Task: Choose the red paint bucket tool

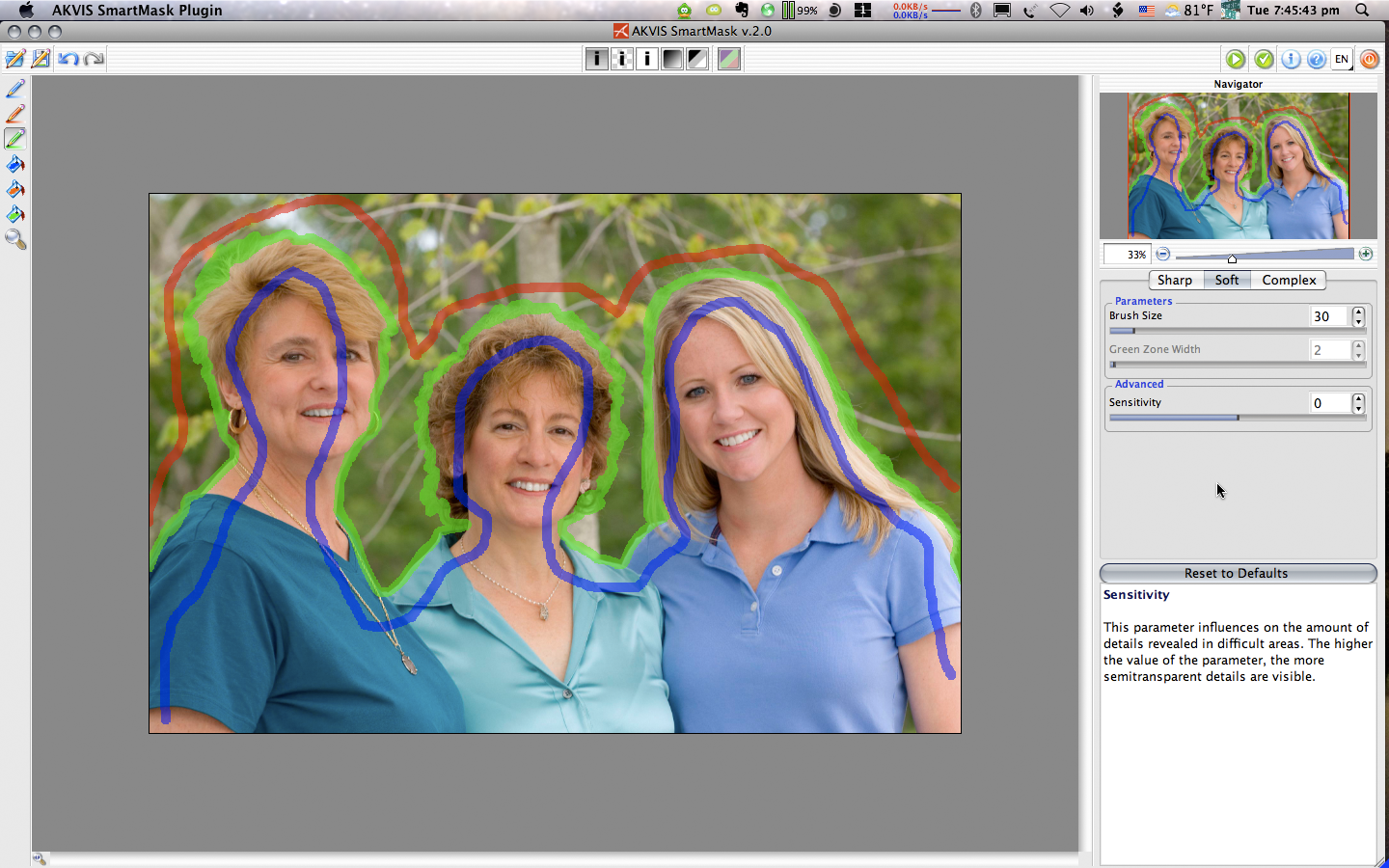Action: [15, 189]
